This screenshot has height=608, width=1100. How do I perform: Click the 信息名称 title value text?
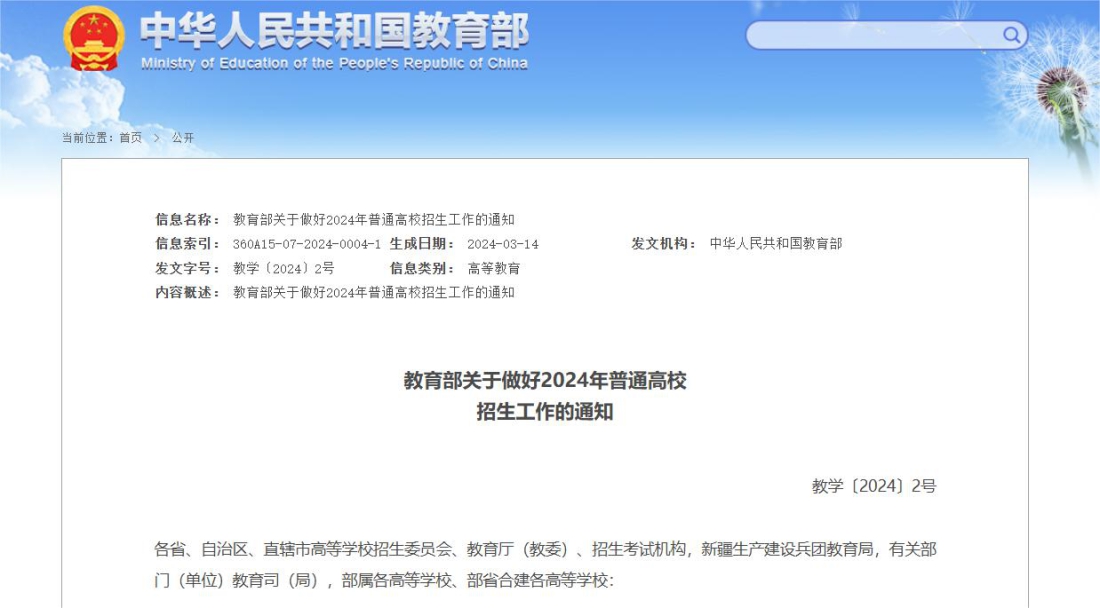point(374,219)
